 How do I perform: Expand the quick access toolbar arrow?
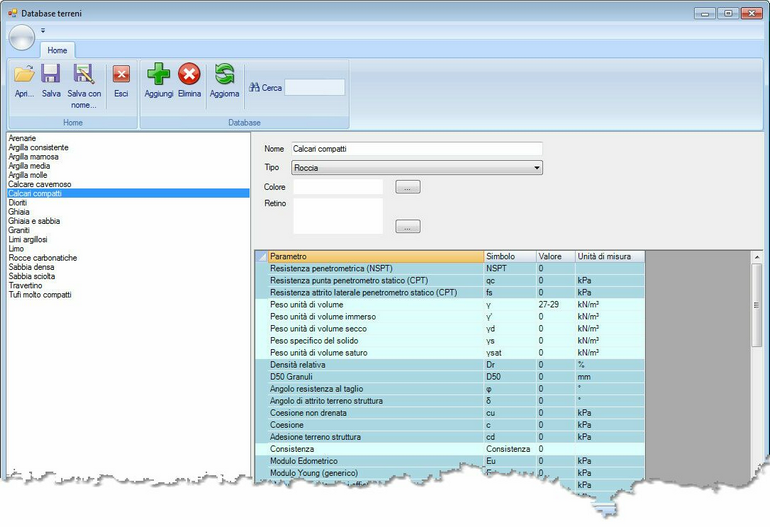[x=43, y=30]
